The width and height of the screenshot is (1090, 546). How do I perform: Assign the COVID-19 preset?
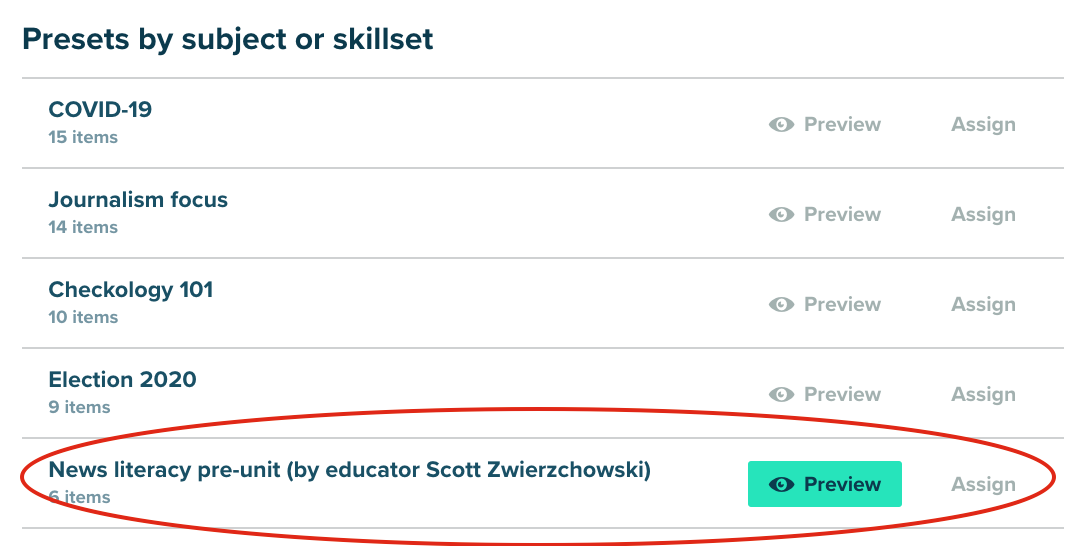click(x=983, y=125)
